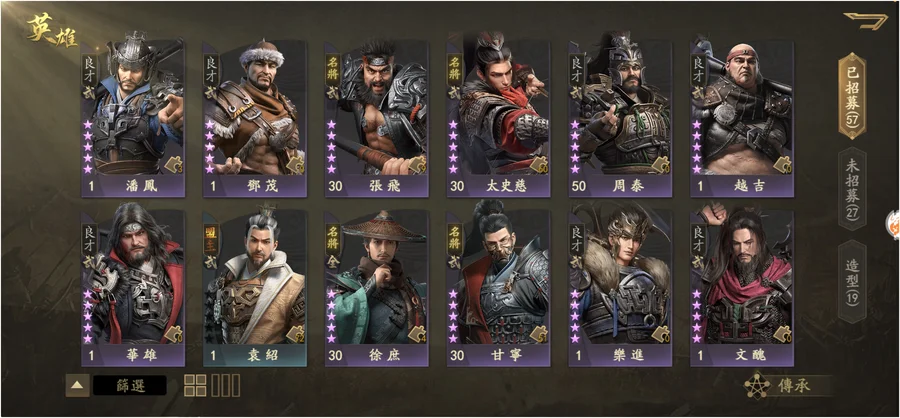The width and height of the screenshot is (900, 418).
Task: Click the floating orange icon at right edge
Action: click(x=894, y=225)
